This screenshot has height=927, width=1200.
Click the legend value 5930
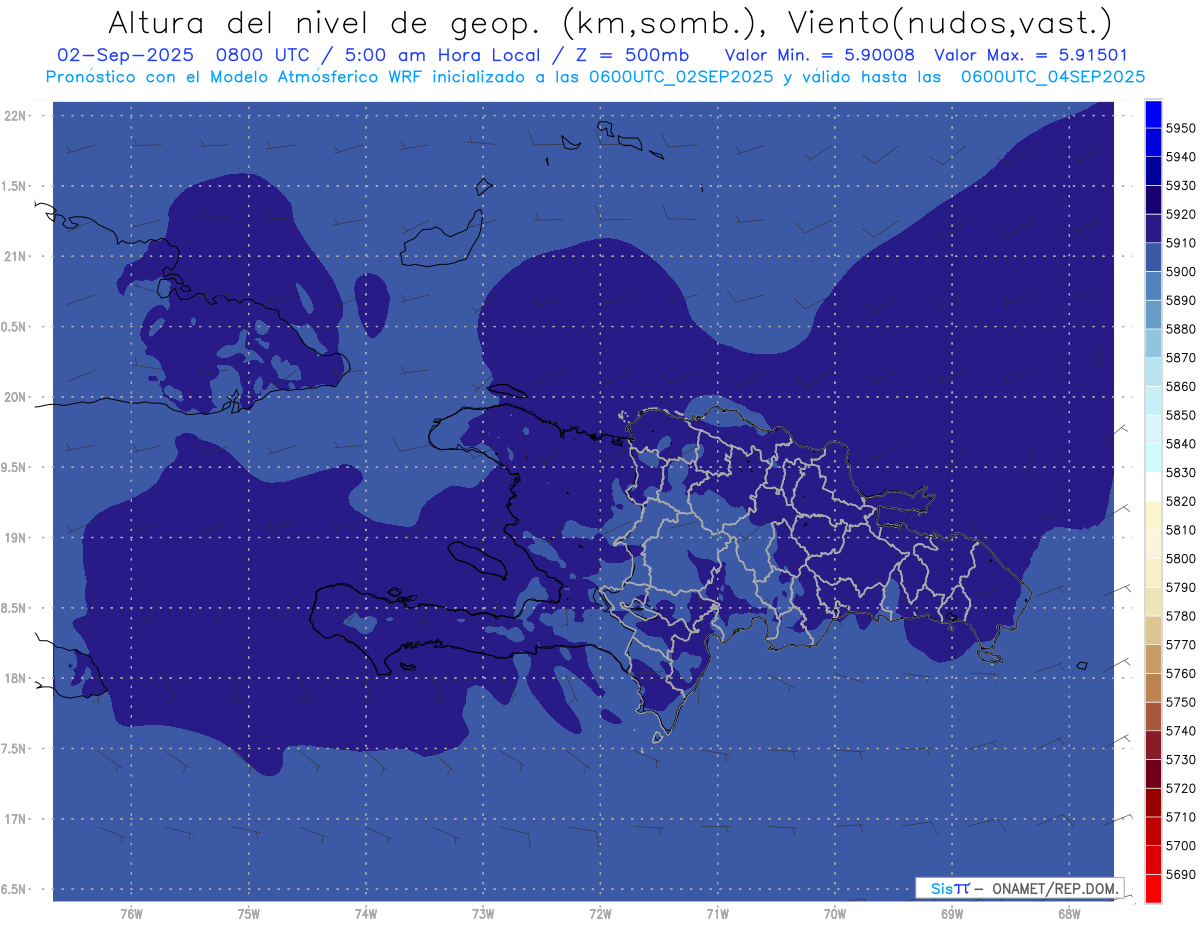[1180, 186]
